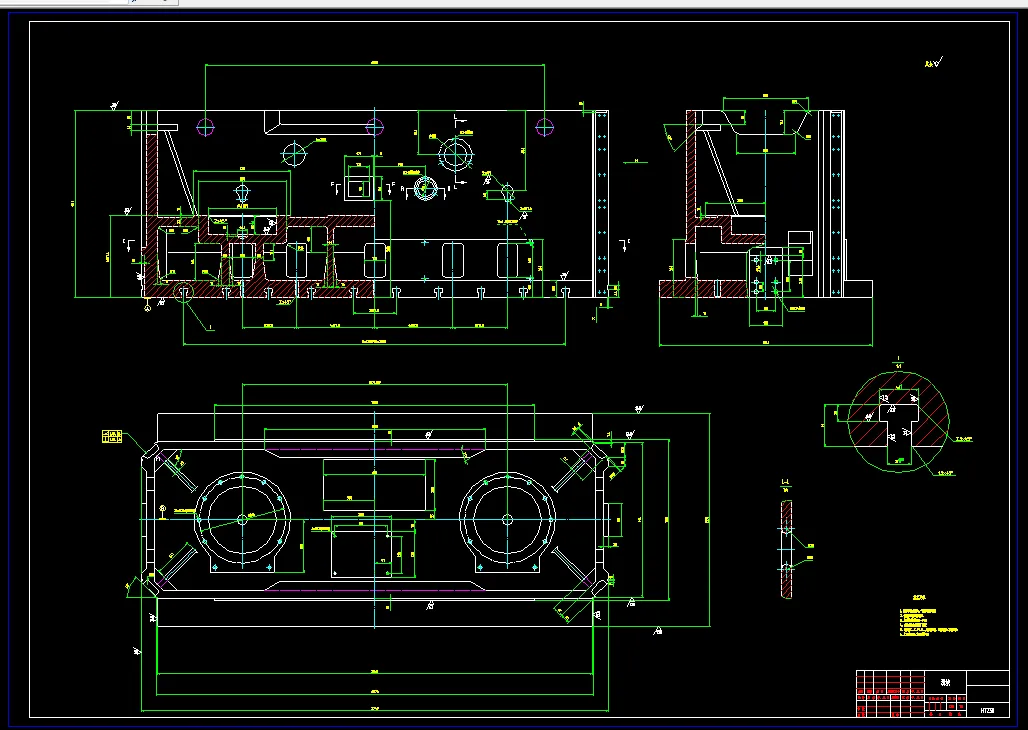
Task: Select the HT250 material text in title block
Action: [x=987, y=710]
